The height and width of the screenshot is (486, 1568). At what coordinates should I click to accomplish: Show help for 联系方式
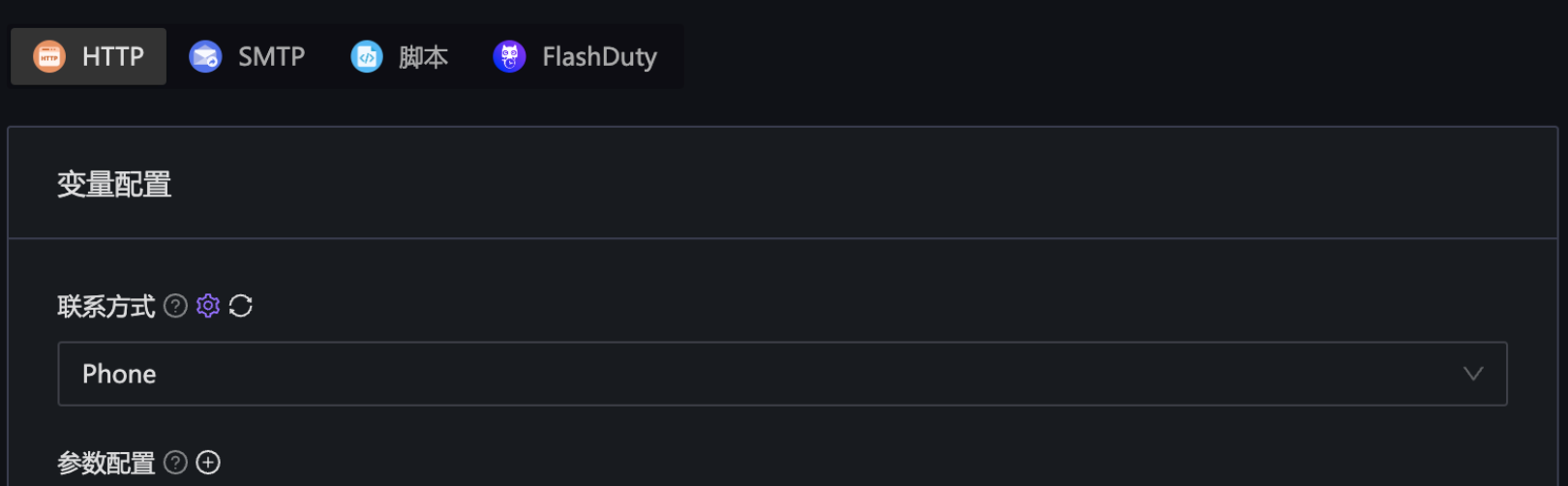click(175, 306)
